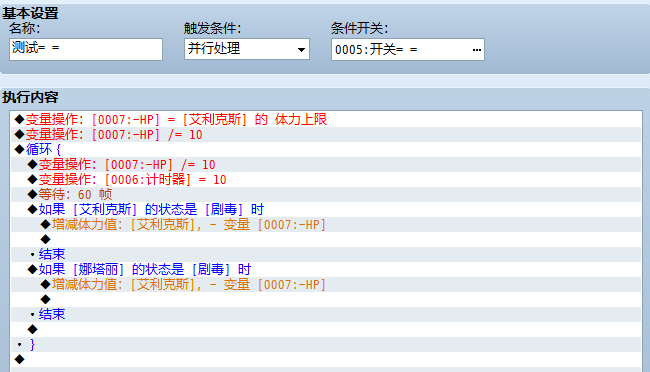Select the 结束 line of the 娜塔丽 condition
This screenshot has width=650, height=372.
tap(325, 314)
